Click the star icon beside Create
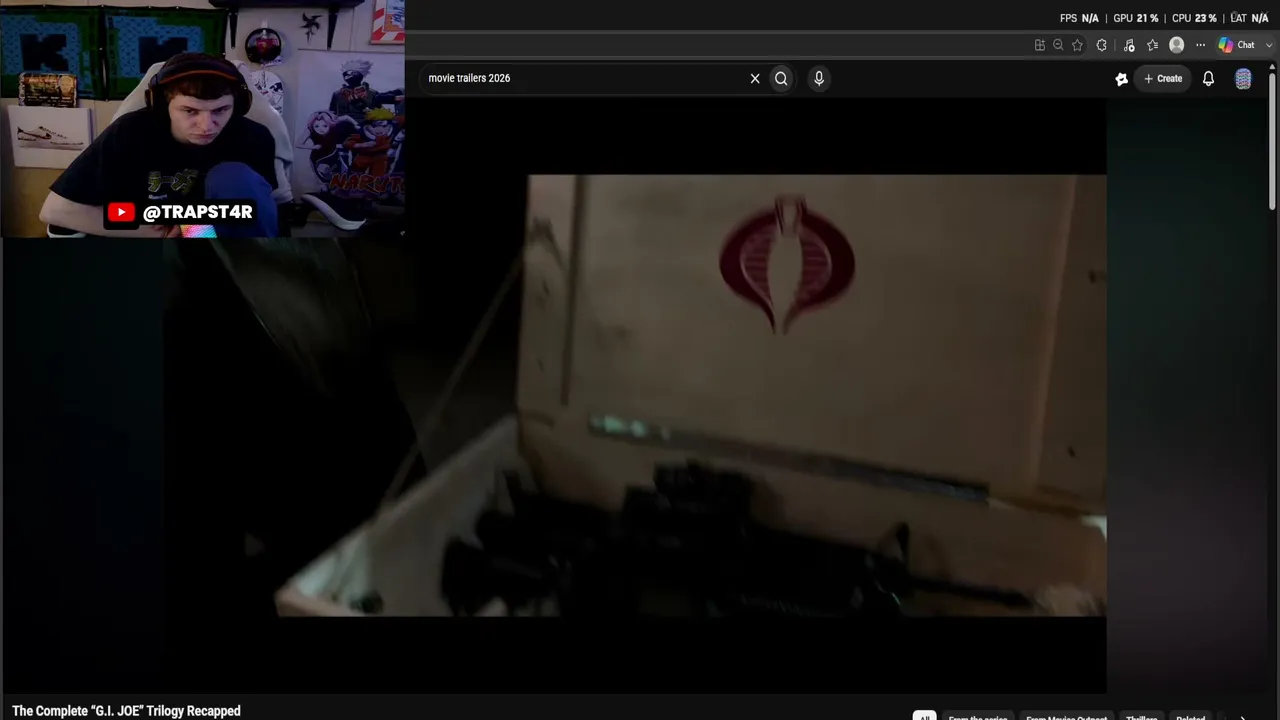This screenshot has height=720, width=1280. 1121,78
